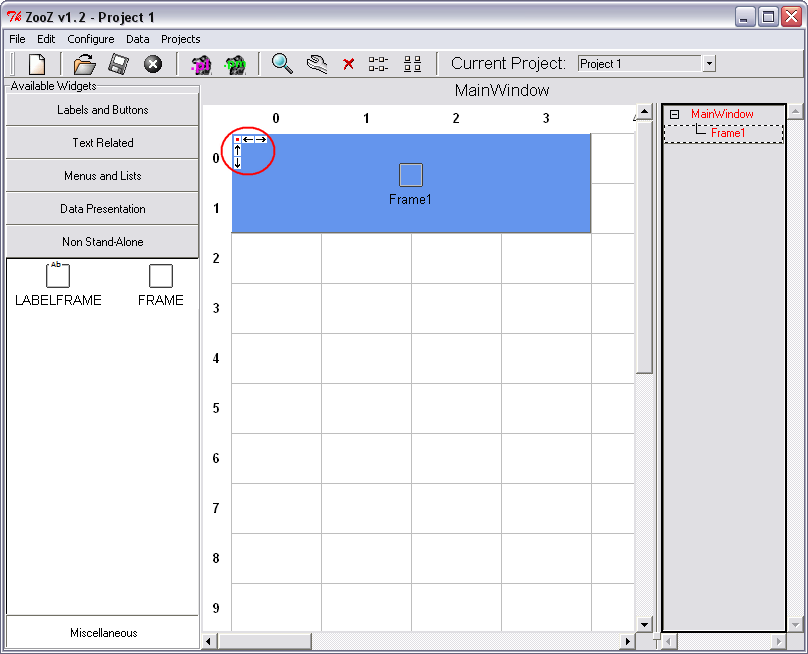This screenshot has height=654, width=808.
Task: Click the widget tree scrollbar up arrow
Action: coord(796,111)
